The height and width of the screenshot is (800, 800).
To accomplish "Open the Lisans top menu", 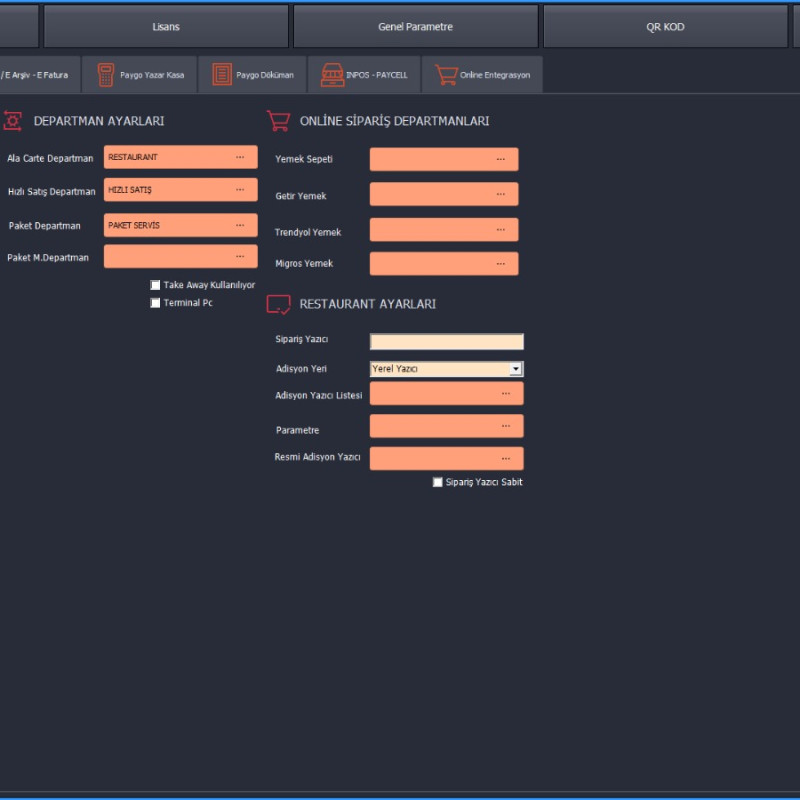I will pyautogui.click(x=166, y=27).
